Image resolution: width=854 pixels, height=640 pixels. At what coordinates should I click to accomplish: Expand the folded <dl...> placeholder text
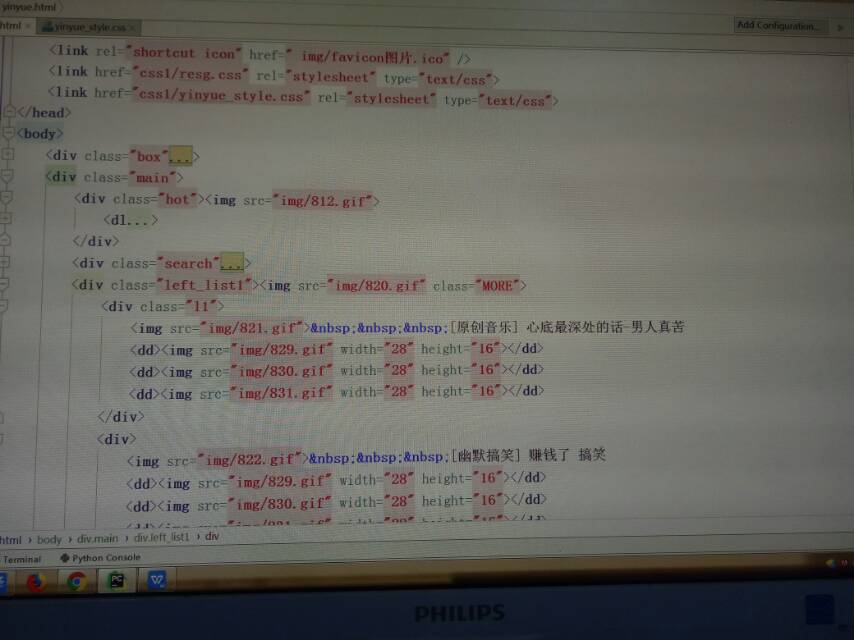click(x=131, y=220)
